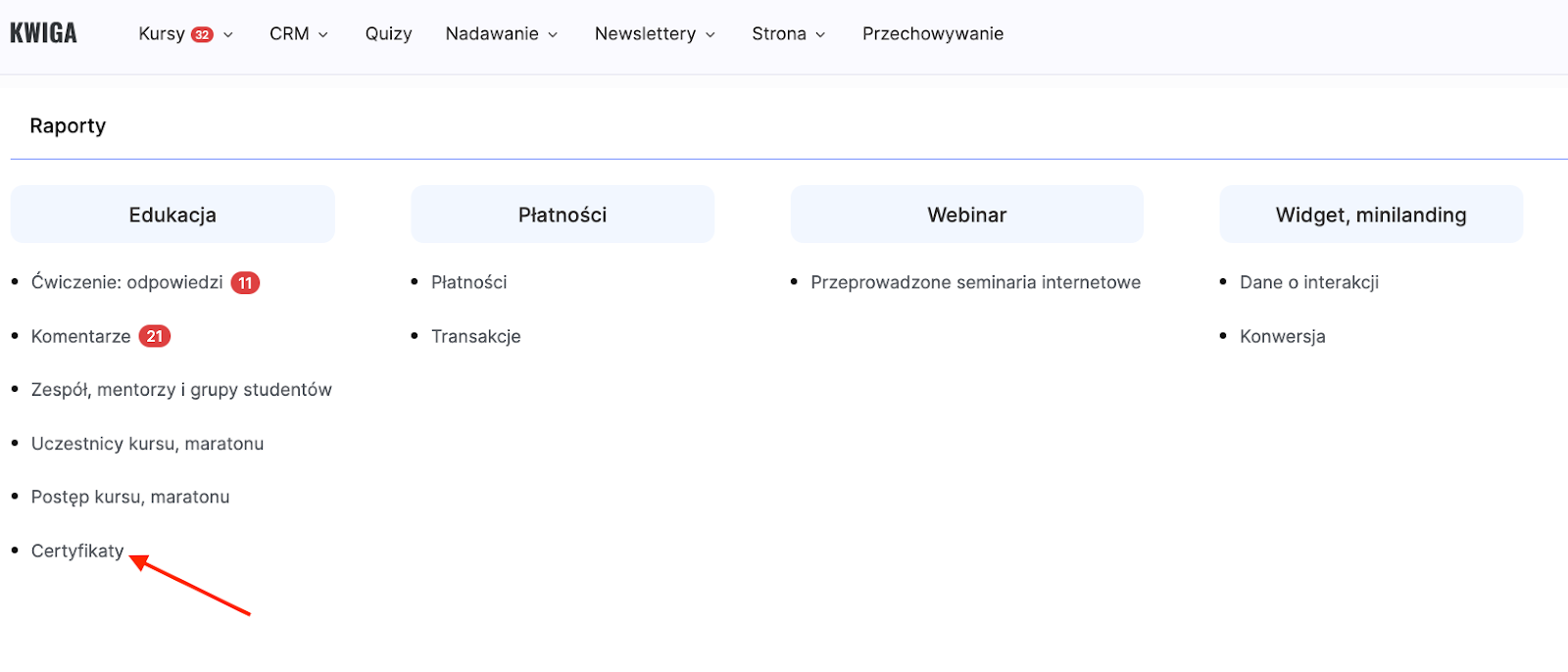1568x672 pixels.
Task: Click the KWIGA logo
Action: pyautogui.click(x=43, y=33)
